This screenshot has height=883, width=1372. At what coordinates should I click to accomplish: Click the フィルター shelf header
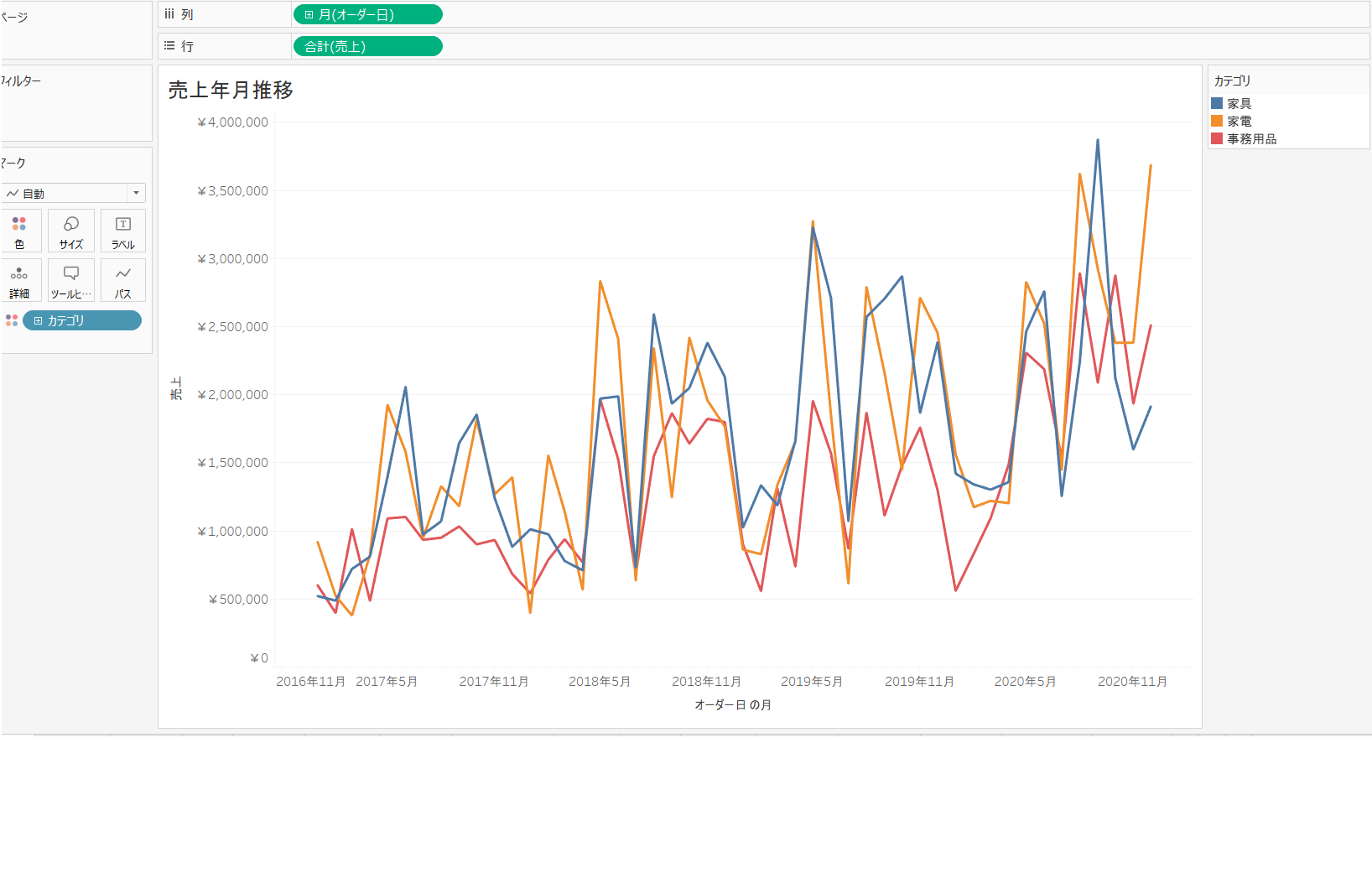click(20, 81)
